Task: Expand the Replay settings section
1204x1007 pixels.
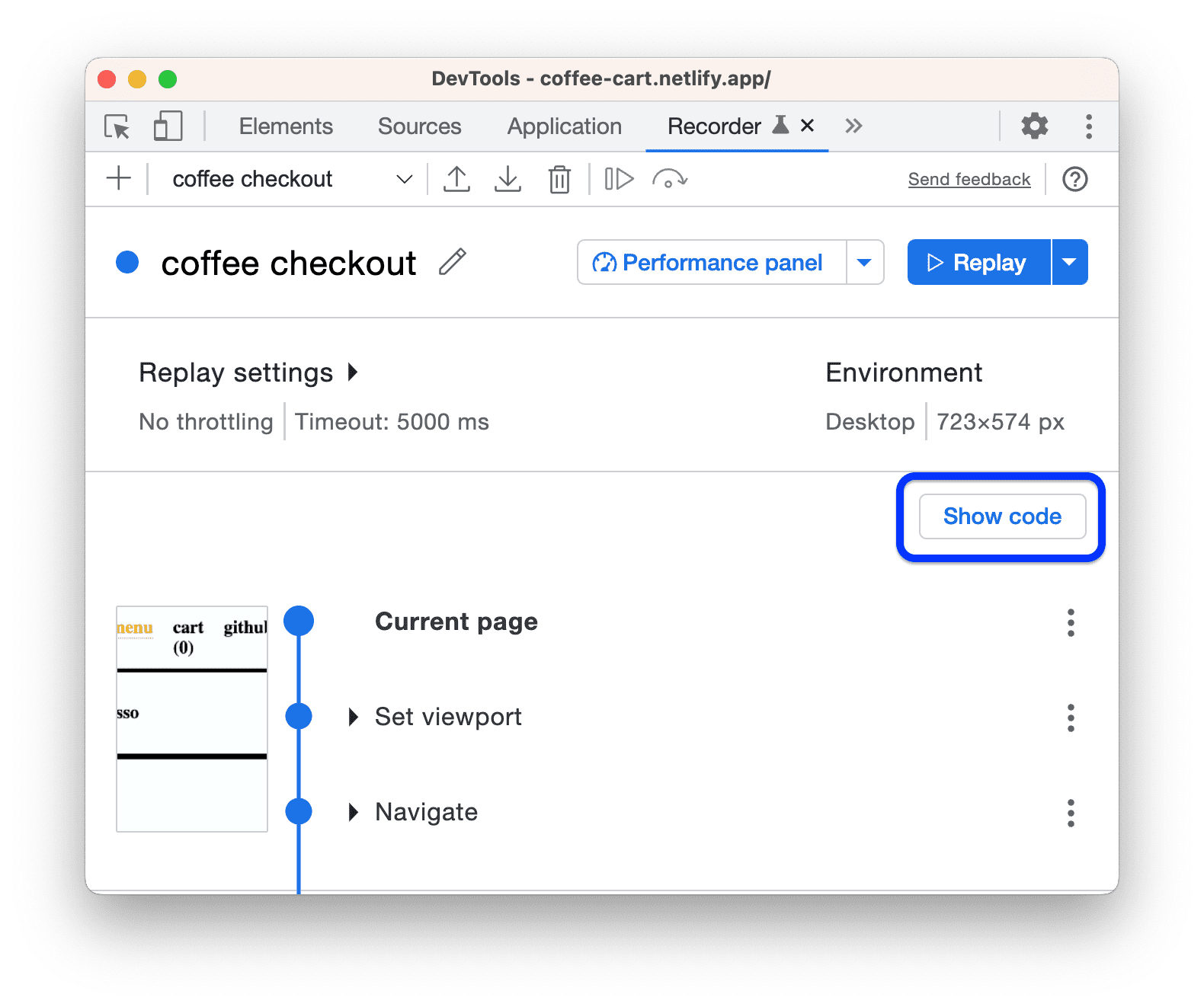Action: [x=352, y=372]
